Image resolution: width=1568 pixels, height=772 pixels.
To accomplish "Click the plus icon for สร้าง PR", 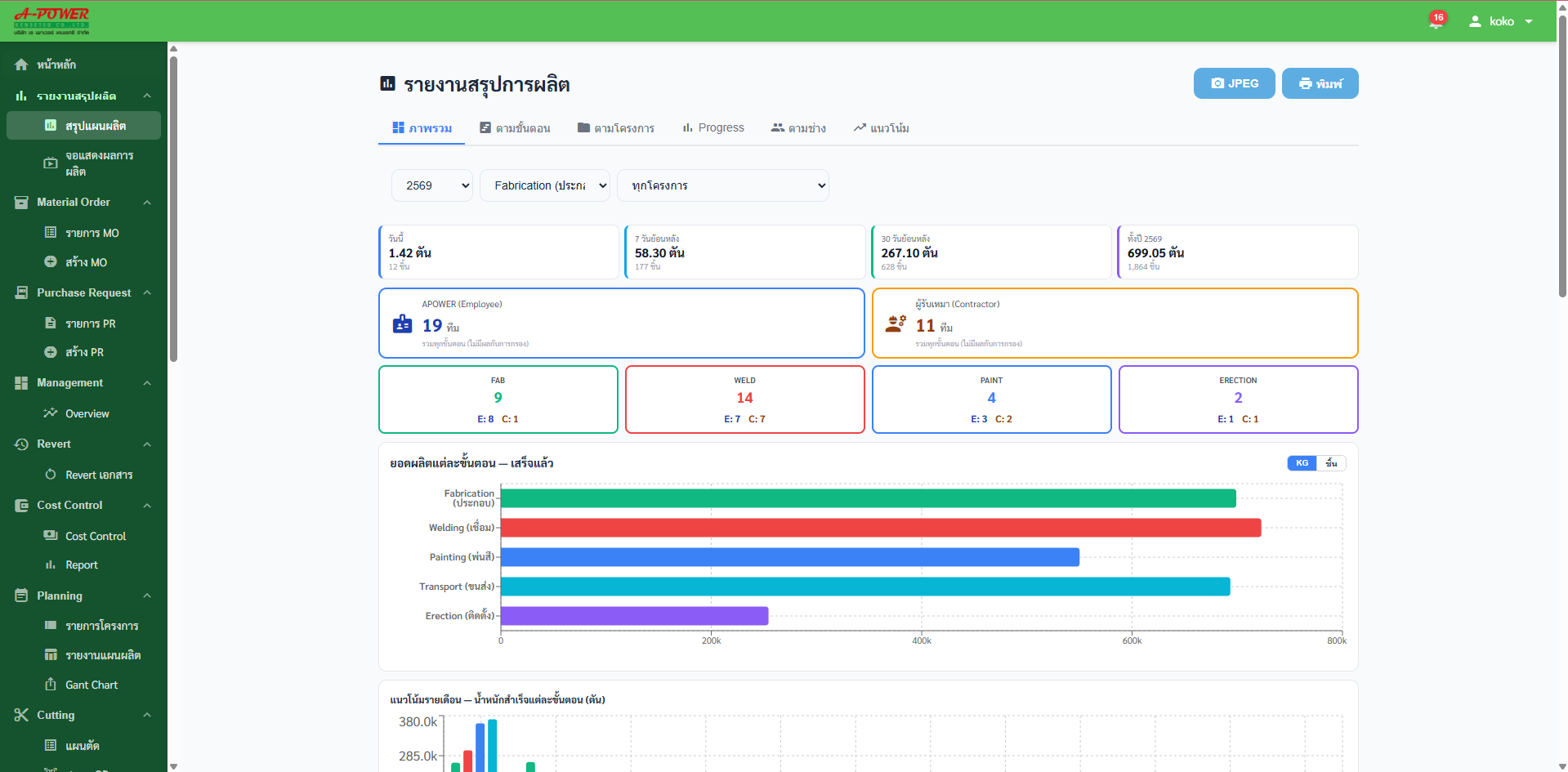I will 51,352.
